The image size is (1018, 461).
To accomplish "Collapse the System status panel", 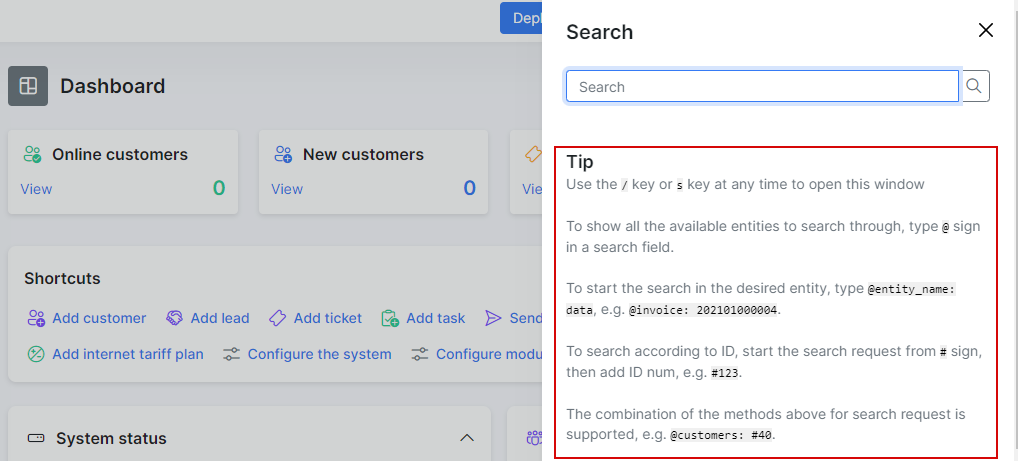I will tap(465, 438).
